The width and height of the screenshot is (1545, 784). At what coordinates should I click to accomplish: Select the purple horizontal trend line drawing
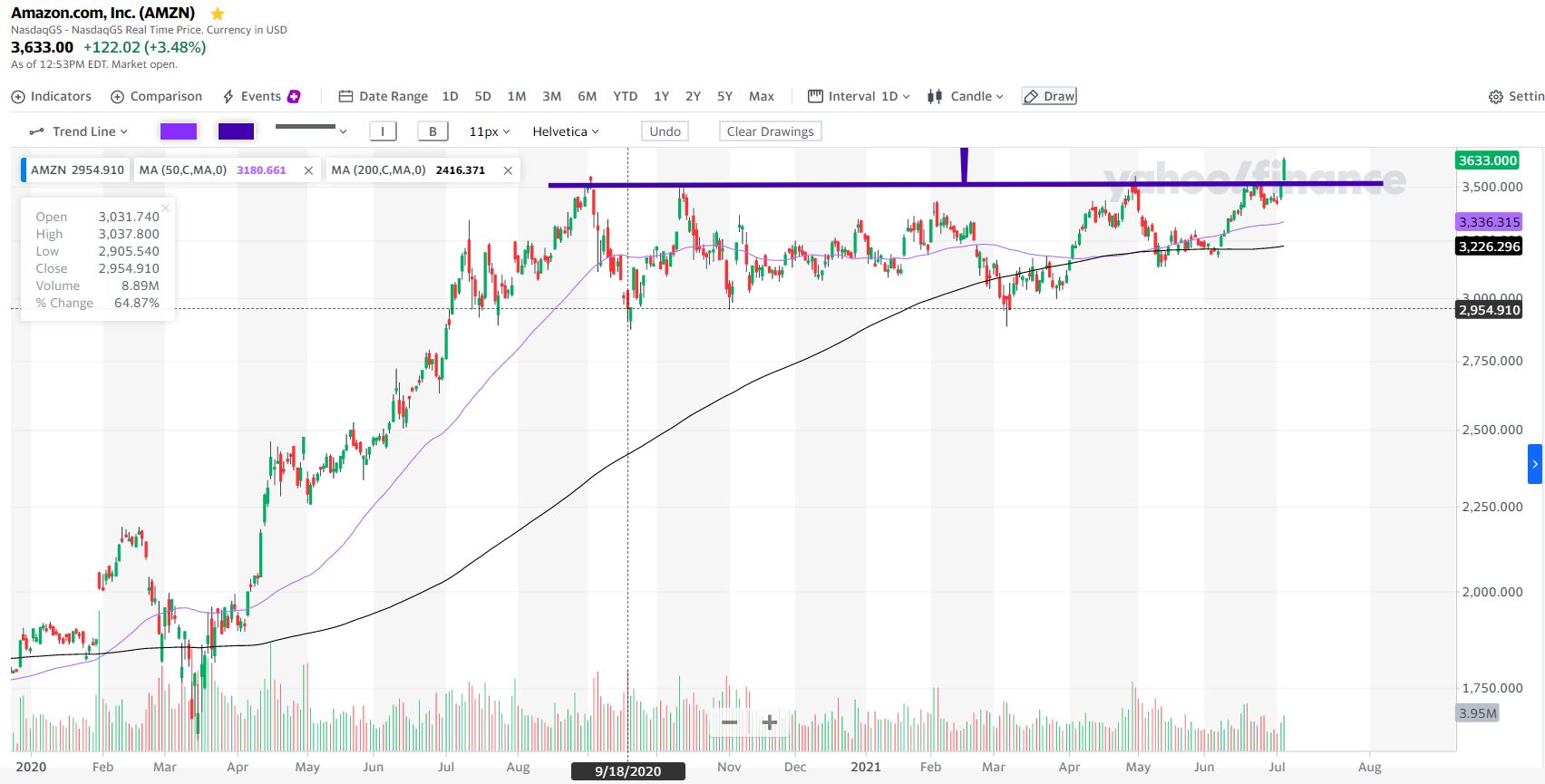(x=966, y=184)
